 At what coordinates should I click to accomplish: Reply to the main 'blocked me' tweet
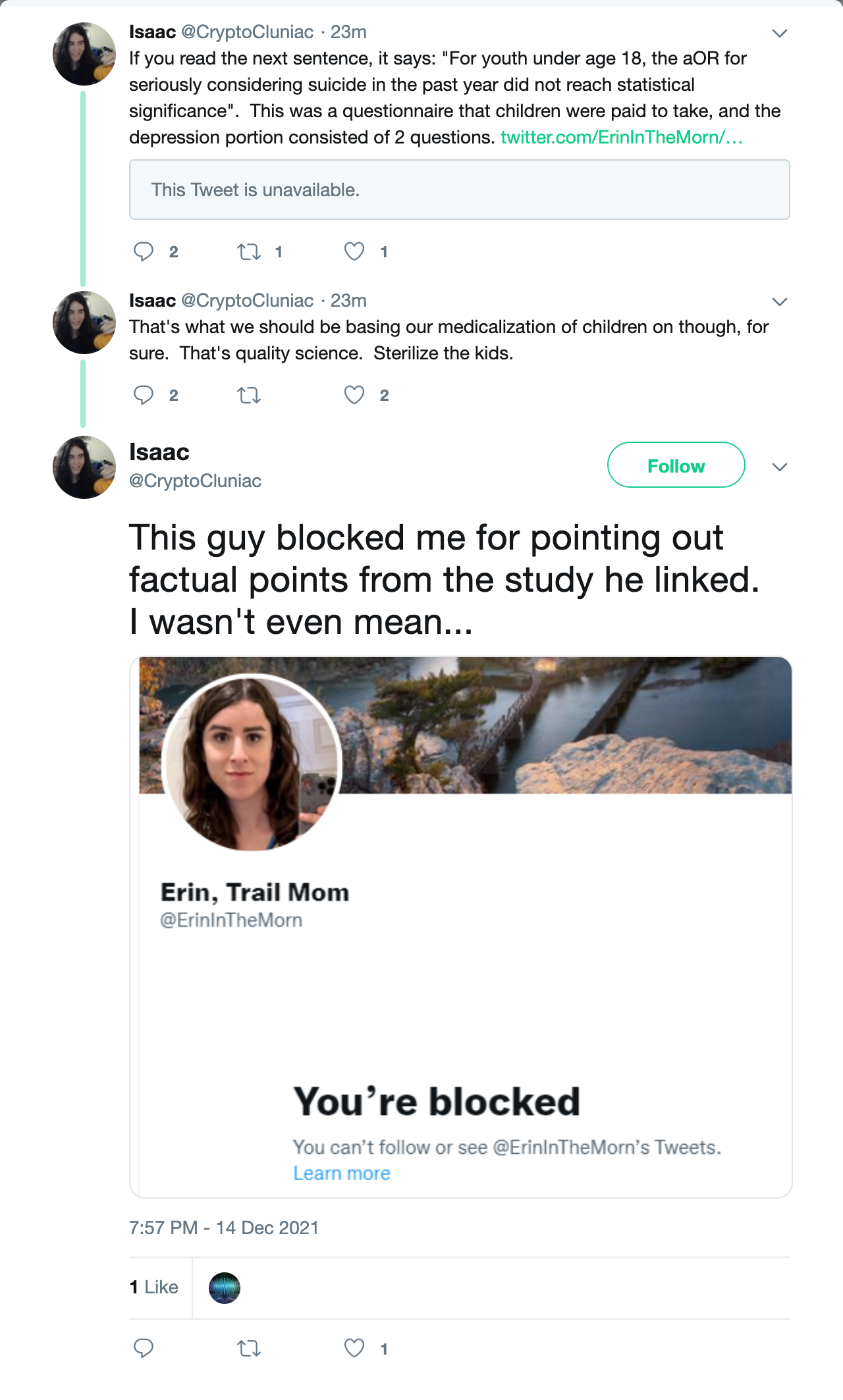click(144, 1349)
